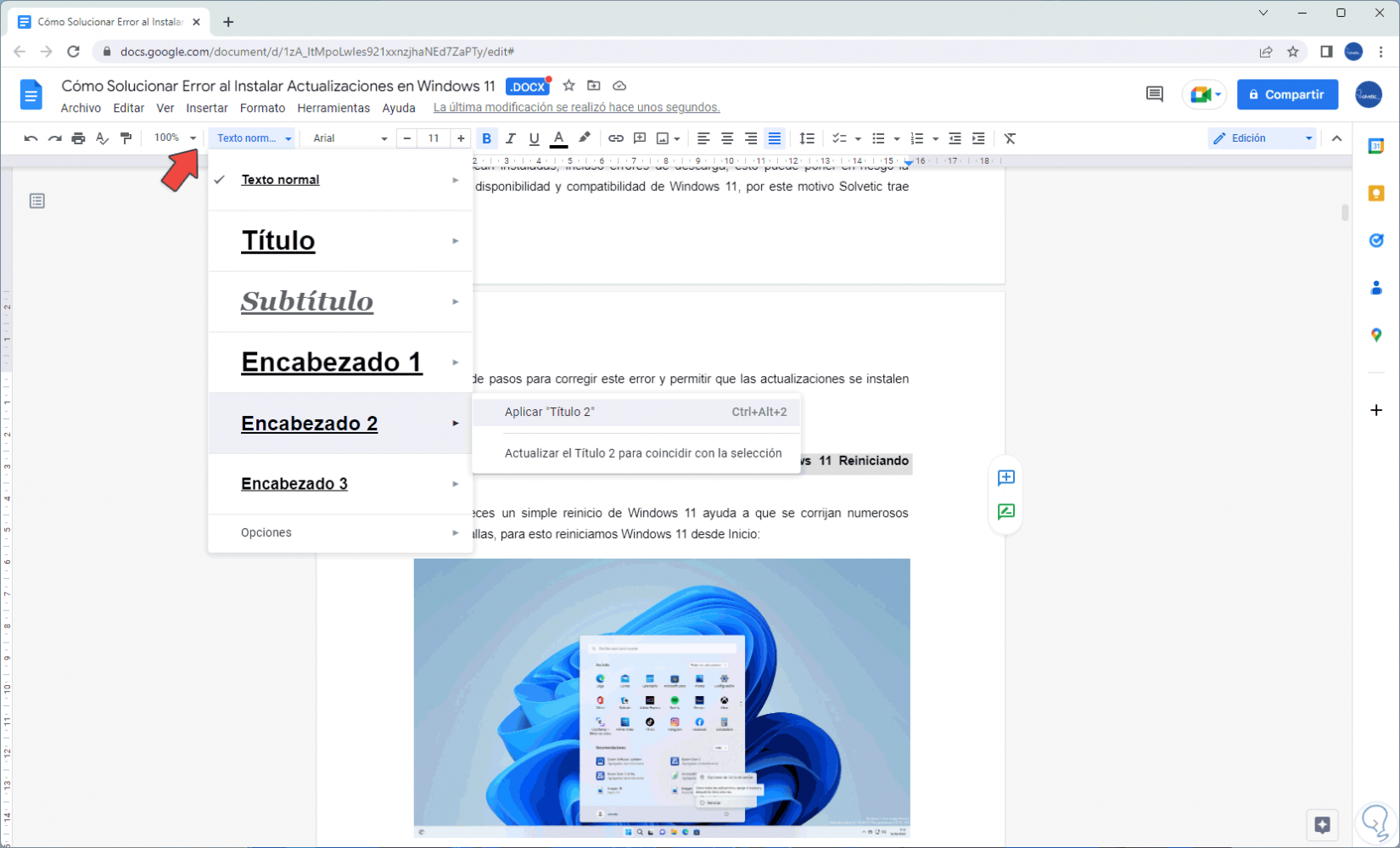Screen dimensions: 1400x848
Task: Decrease font size with the minus button
Action: point(407,138)
